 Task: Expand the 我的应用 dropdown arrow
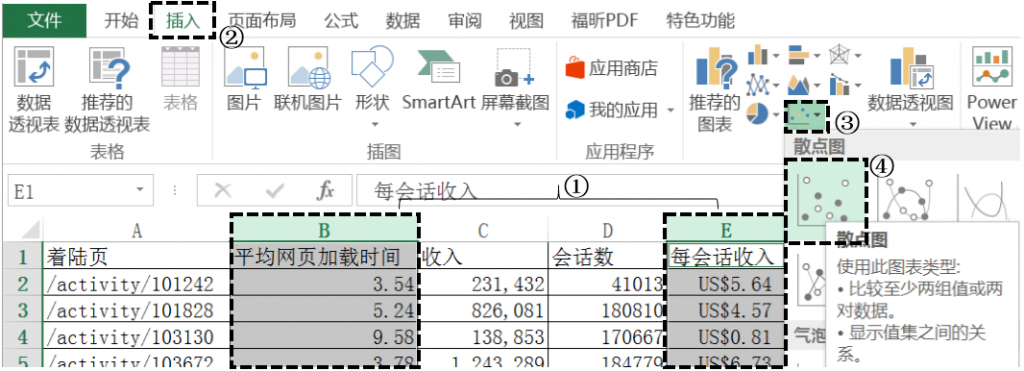pyautogui.click(x=670, y=110)
